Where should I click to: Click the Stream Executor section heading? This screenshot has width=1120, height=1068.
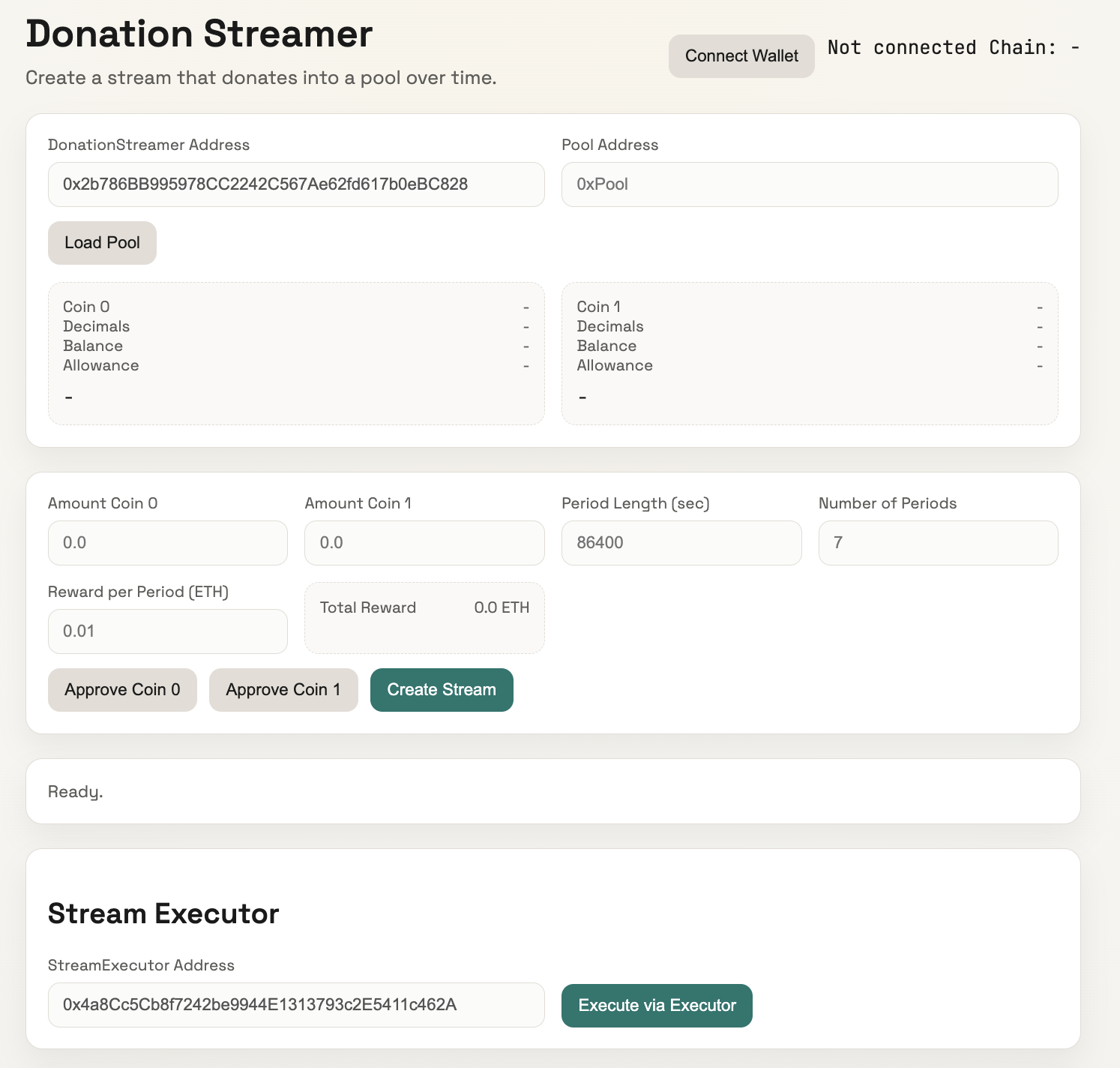[163, 913]
